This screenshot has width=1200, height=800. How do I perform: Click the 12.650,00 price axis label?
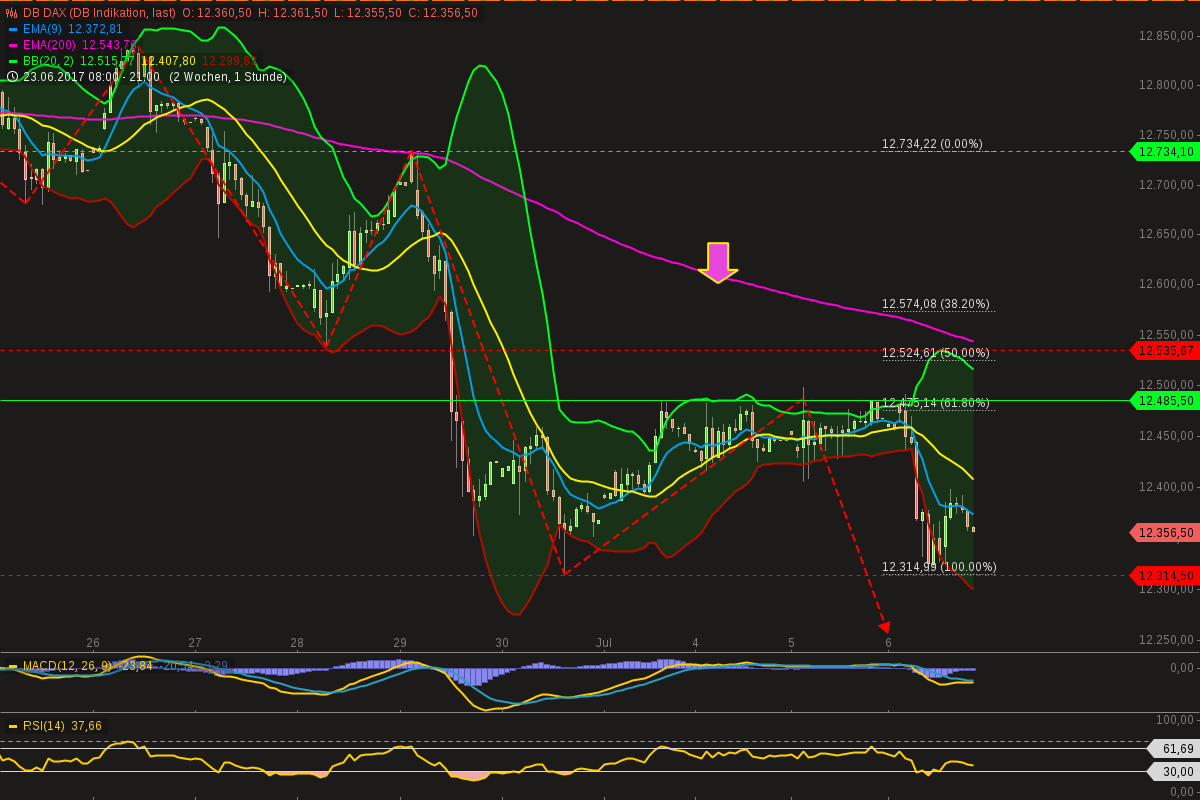1166,234
